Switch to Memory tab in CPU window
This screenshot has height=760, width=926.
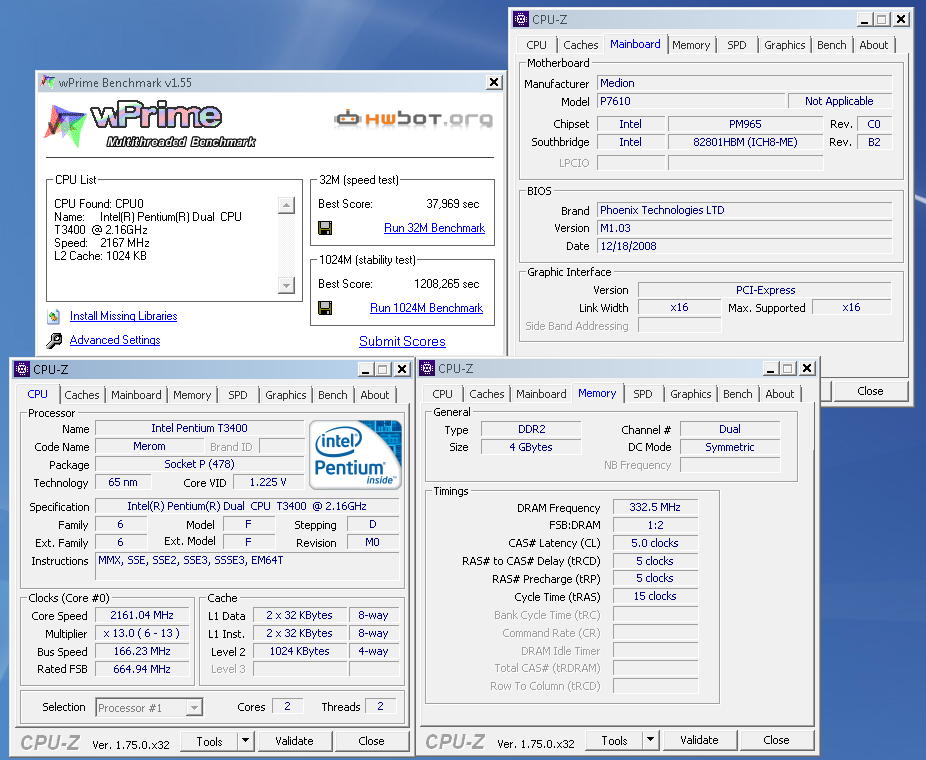click(192, 395)
